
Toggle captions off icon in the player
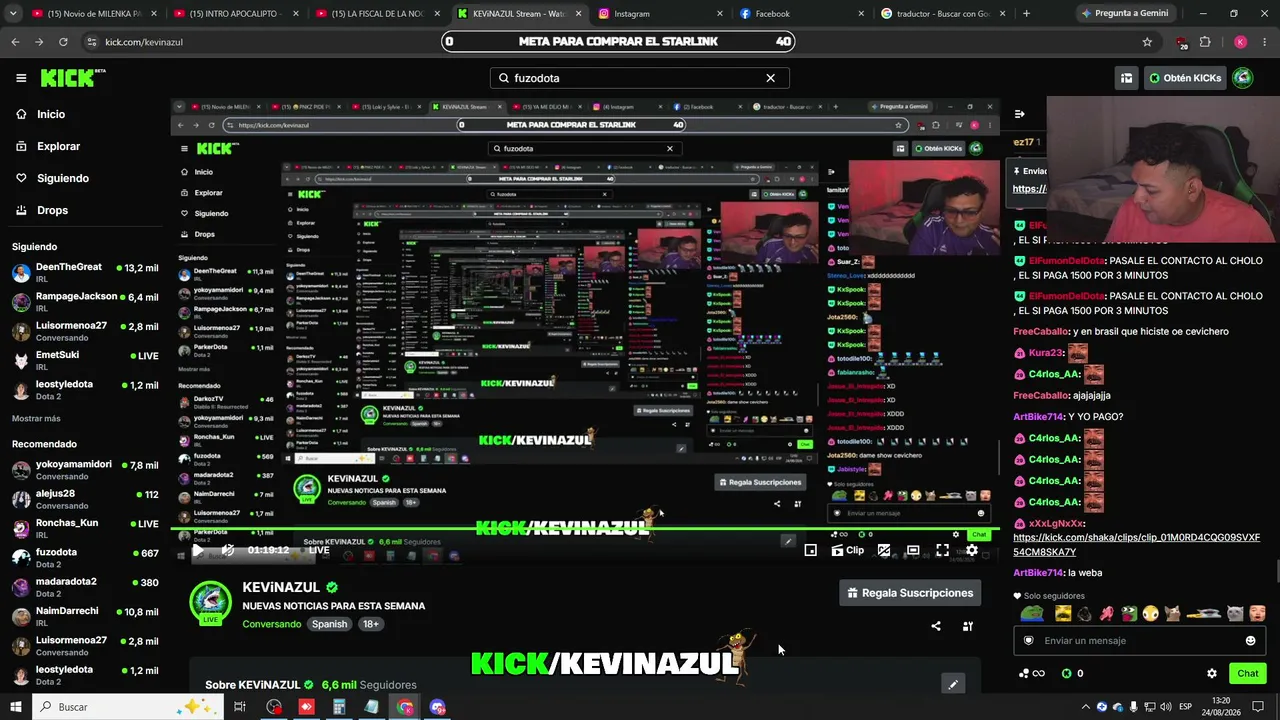pyautogui.click(x=884, y=550)
